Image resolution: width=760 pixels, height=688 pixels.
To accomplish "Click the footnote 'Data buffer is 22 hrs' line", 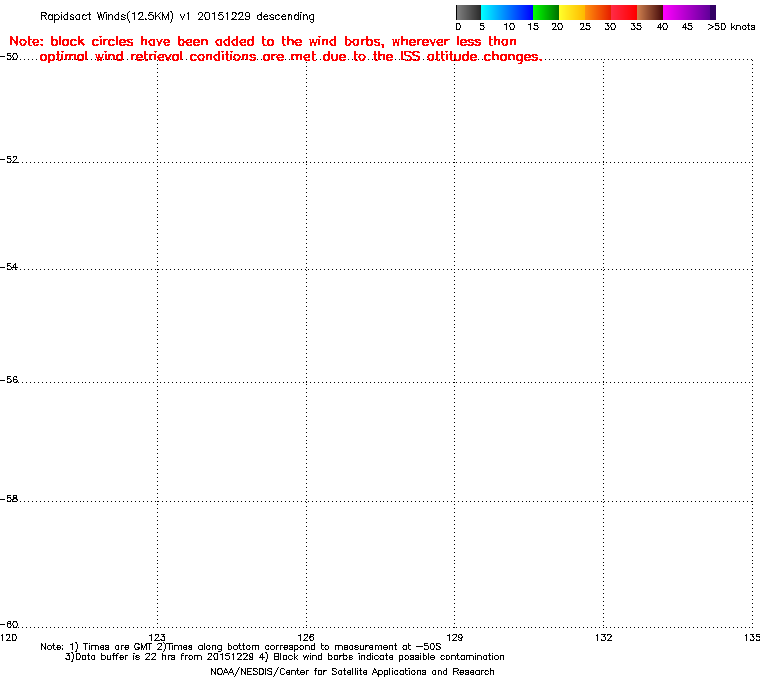I will pyautogui.click(x=285, y=657).
